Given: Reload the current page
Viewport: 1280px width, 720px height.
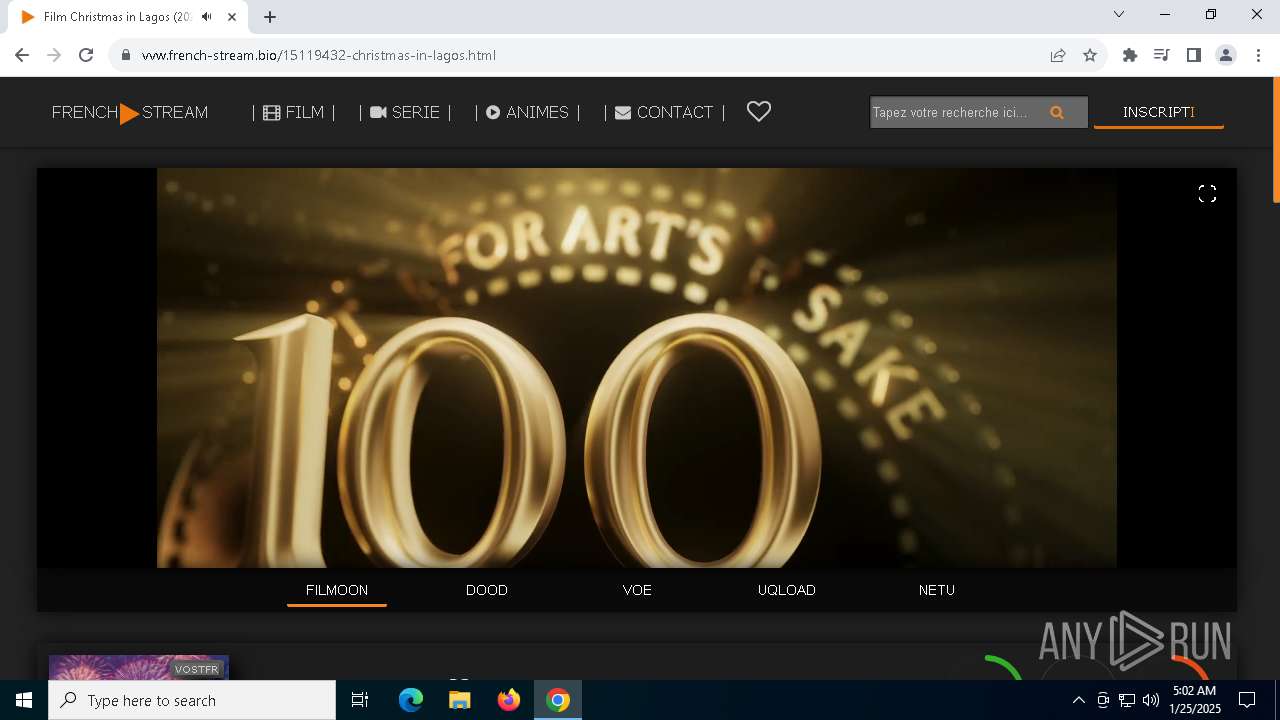Looking at the screenshot, I should click(86, 55).
